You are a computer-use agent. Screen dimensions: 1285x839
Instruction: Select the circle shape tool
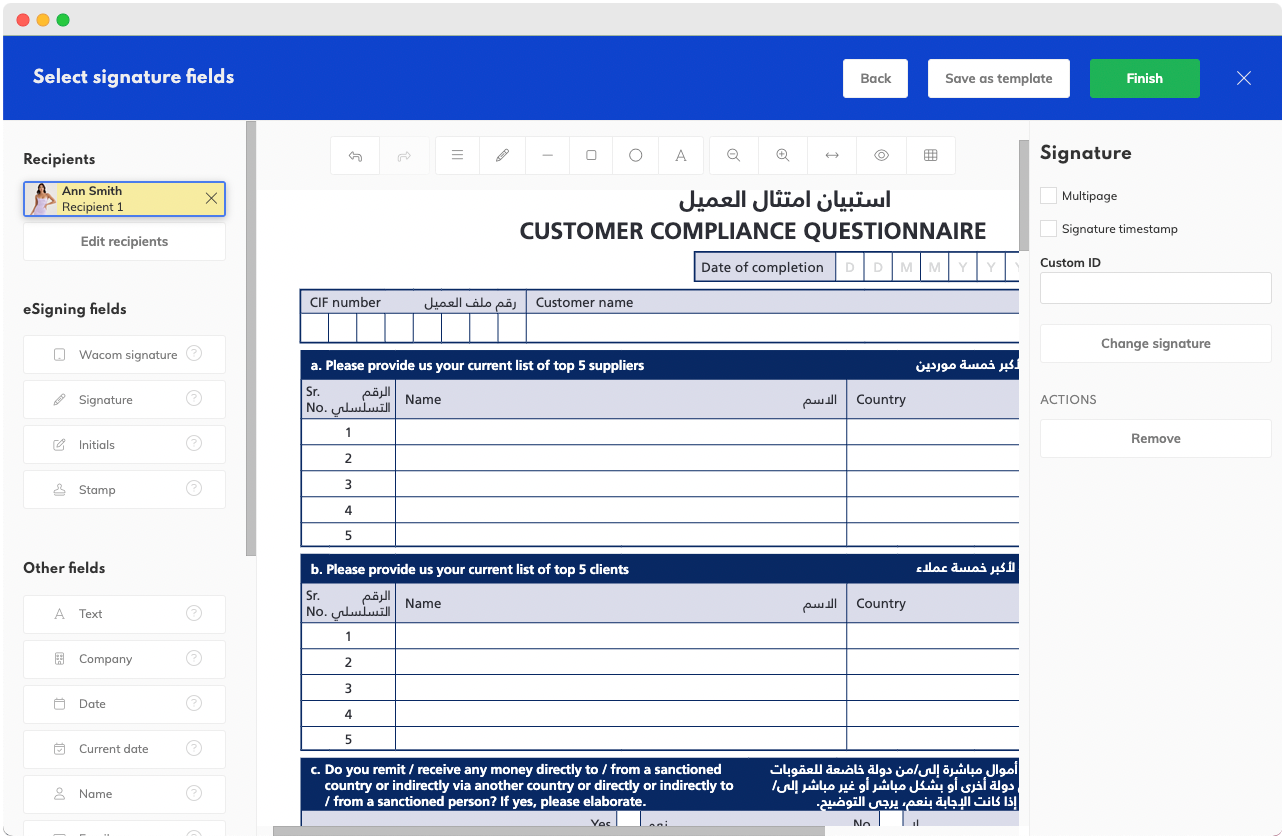[635, 156]
